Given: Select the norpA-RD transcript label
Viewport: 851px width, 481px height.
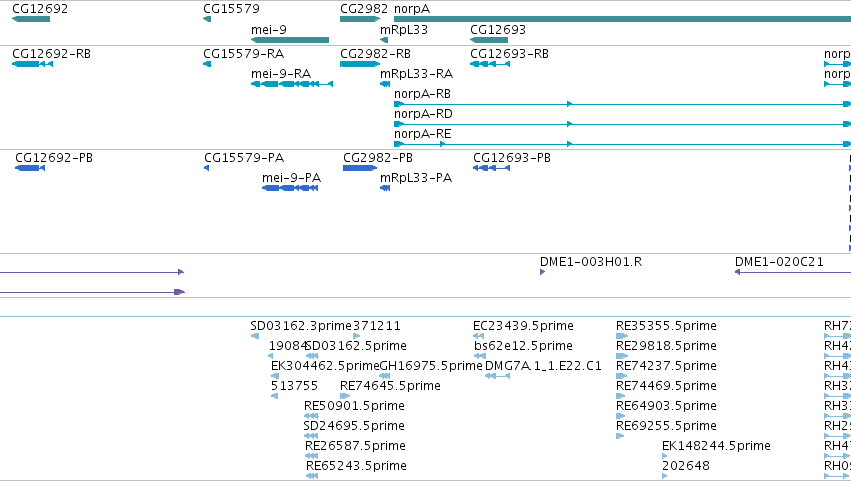Looking at the screenshot, I should point(423,114).
